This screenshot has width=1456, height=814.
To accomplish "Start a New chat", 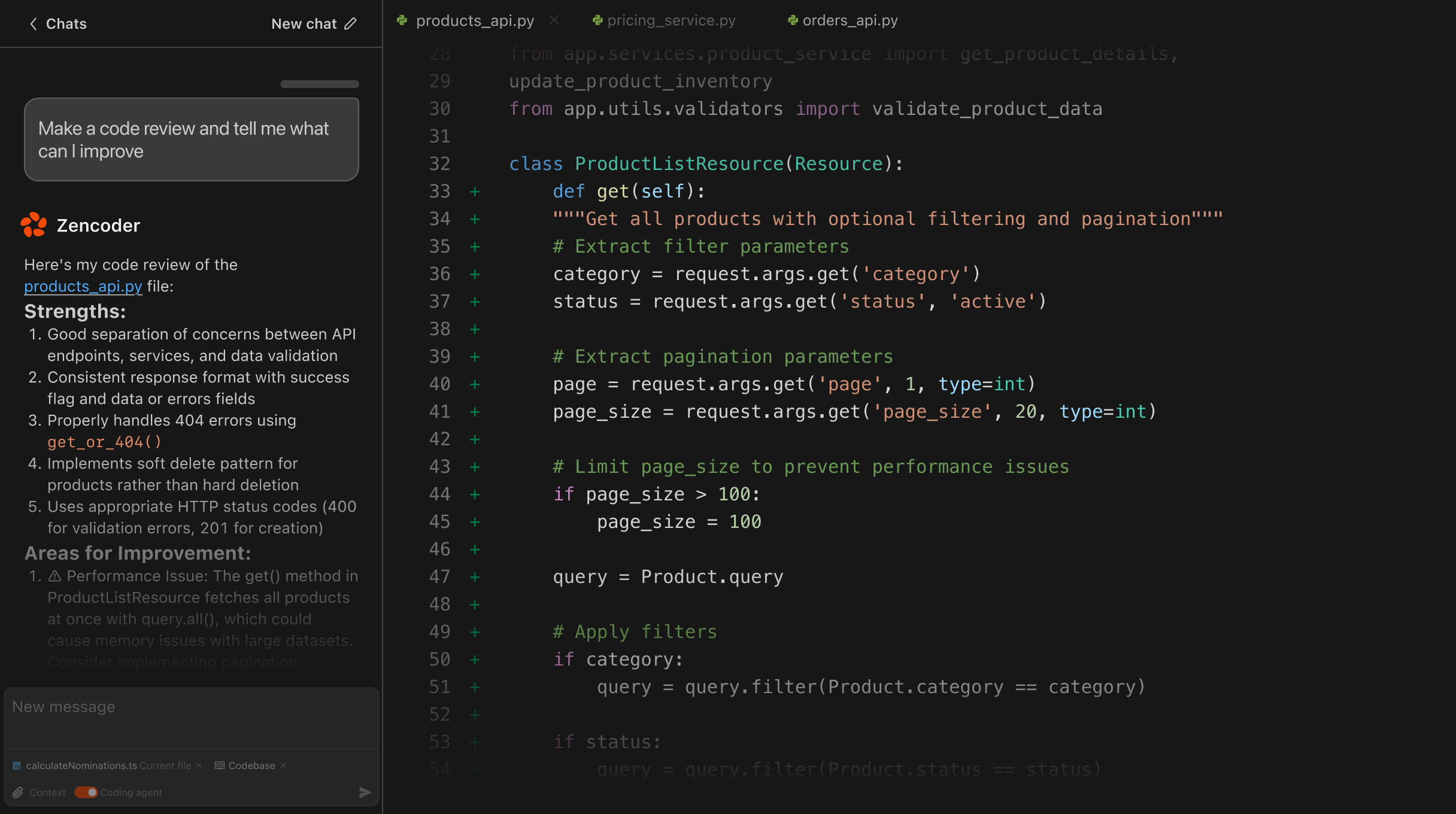I will click(304, 23).
